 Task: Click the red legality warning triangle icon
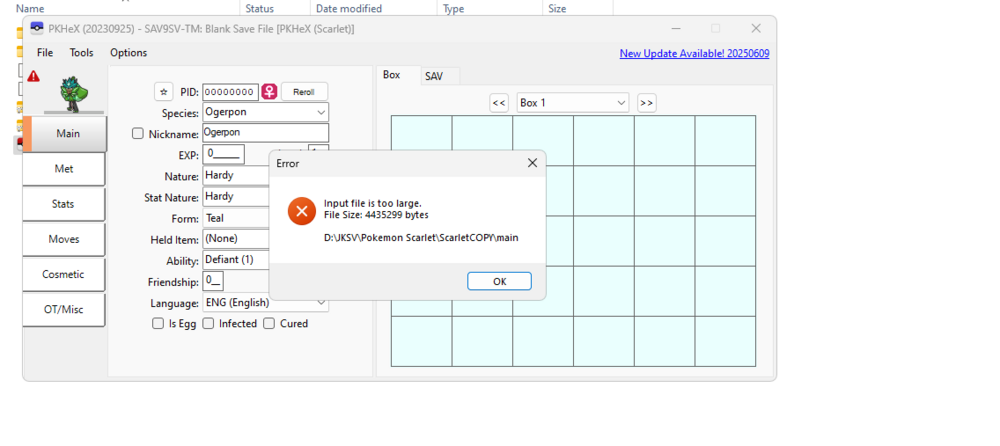34,76
